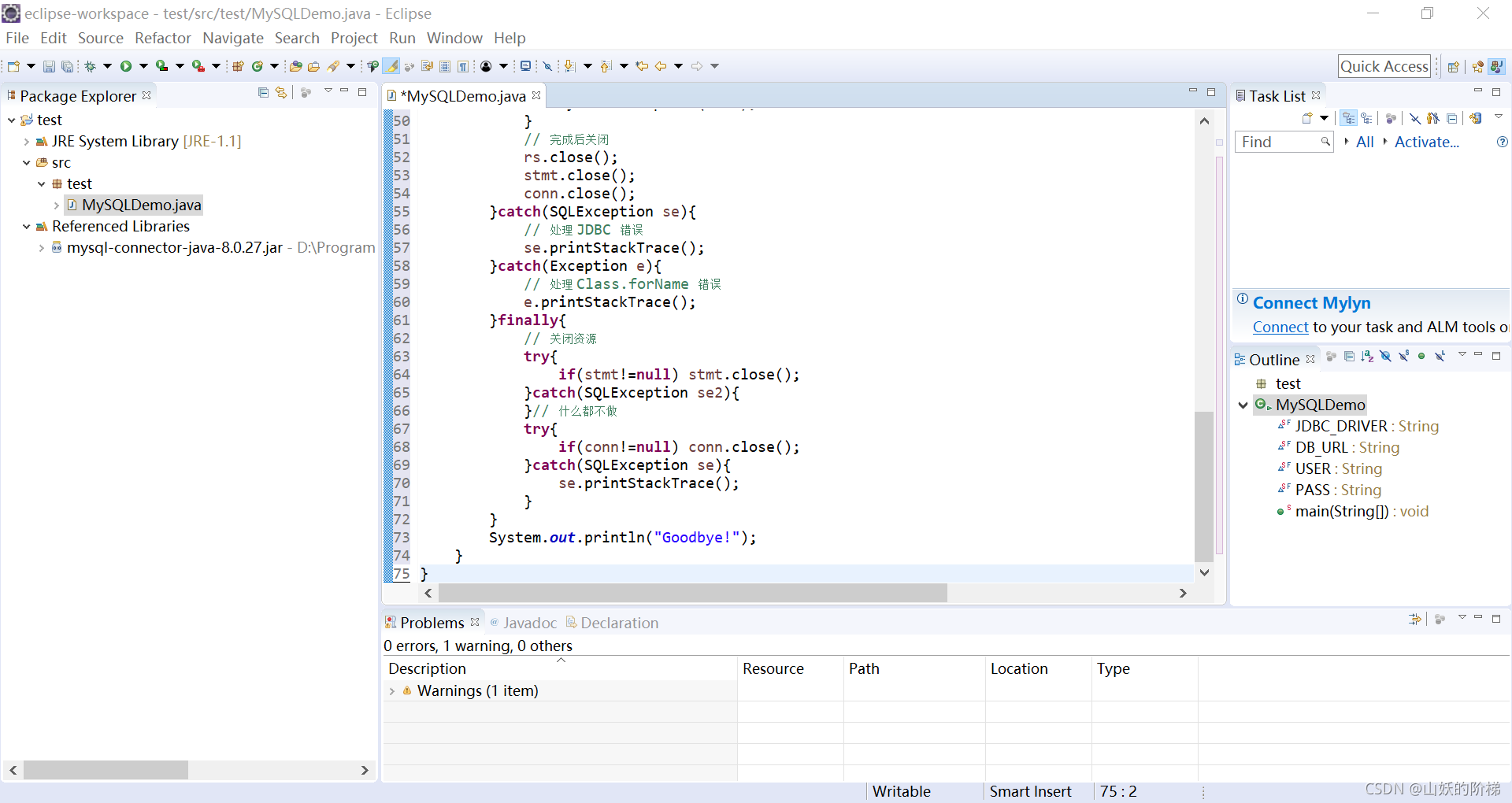The width and height of the screenshot is (1512, 803).
Task: Open Package Explorer view menu triangle
Action: 328,91
